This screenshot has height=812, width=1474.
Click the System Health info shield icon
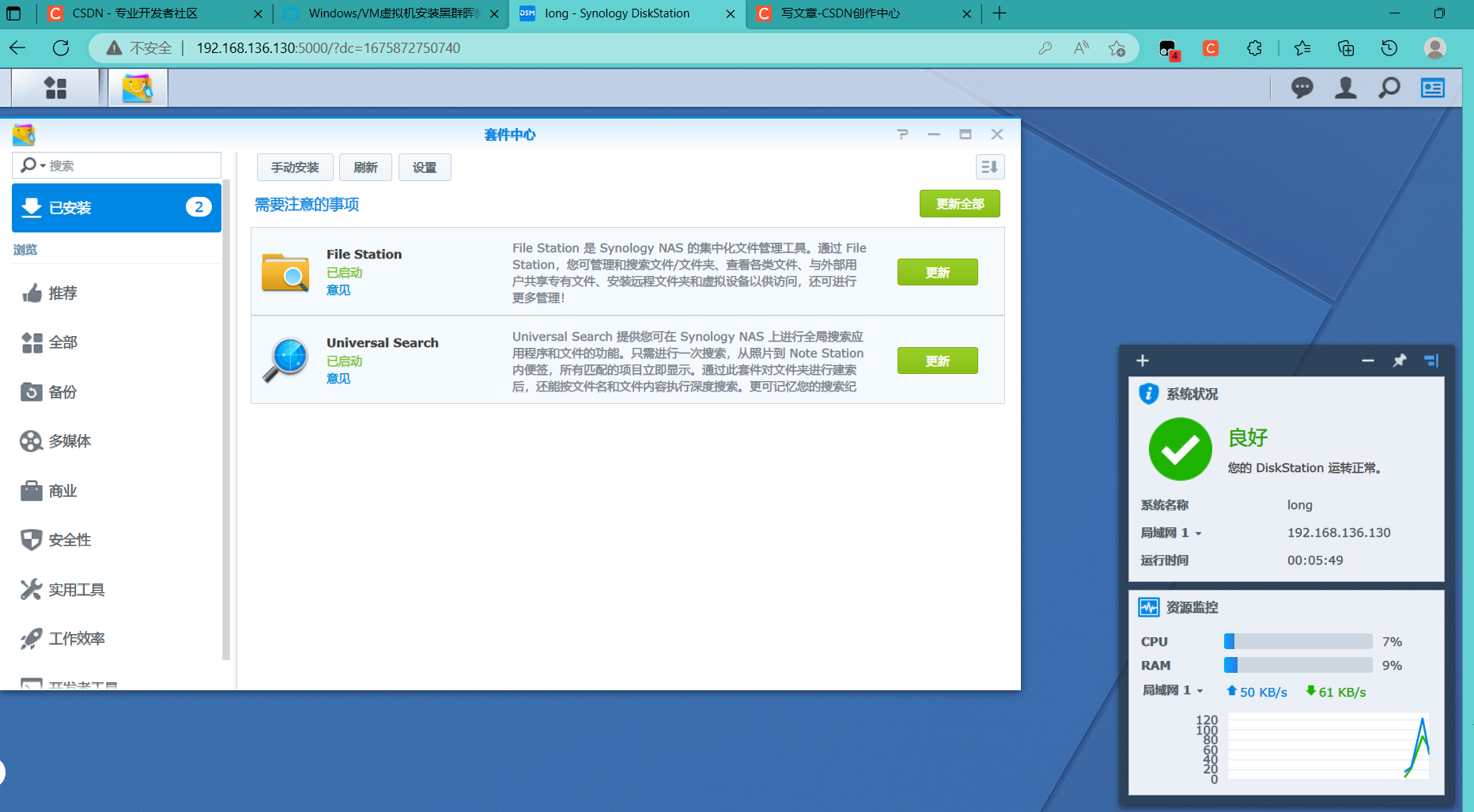click(1148, 394)
